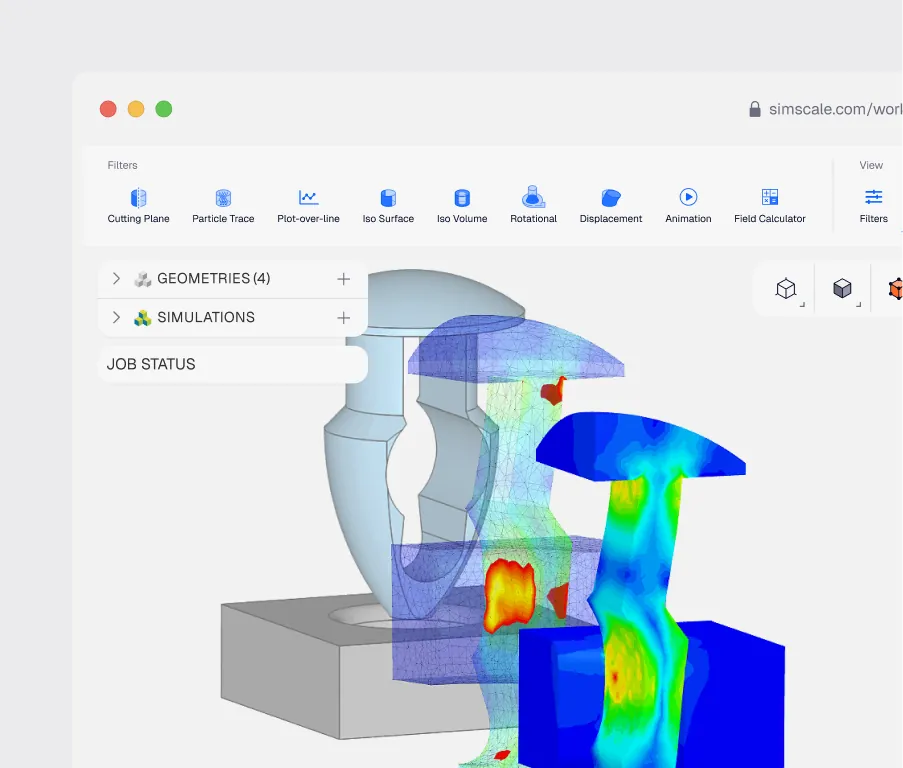Viewport: 903px width, 768px height.
Task: Open the Particle Trace filter
Action: (223, 206)
